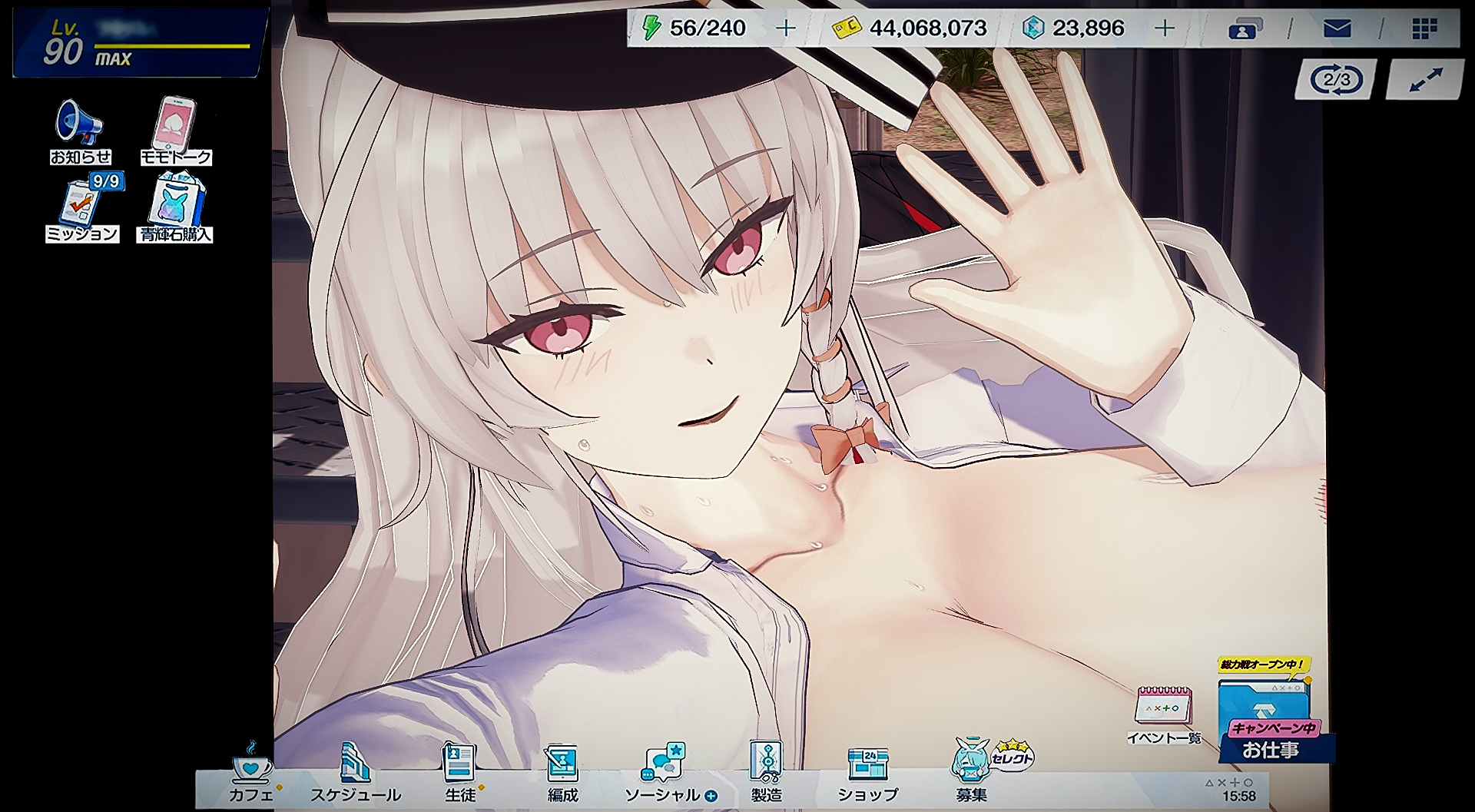This screenshot has height=812, width=1475.
Task: Click the credits amount 44,068,073
Action: [928, 28]
